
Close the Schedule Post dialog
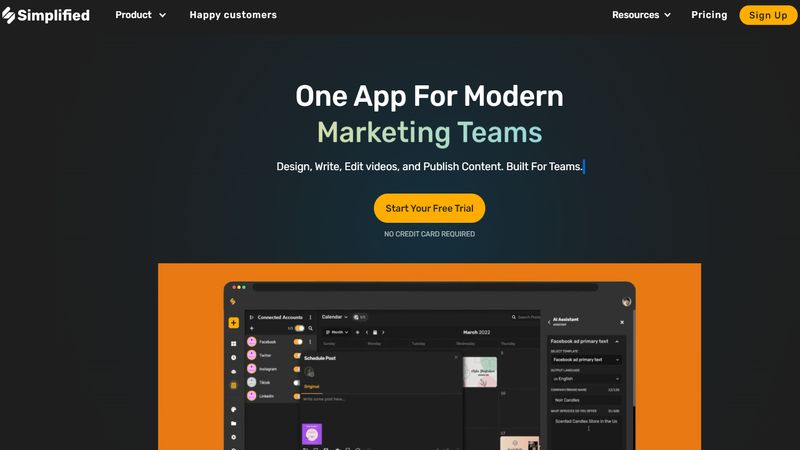456,357
